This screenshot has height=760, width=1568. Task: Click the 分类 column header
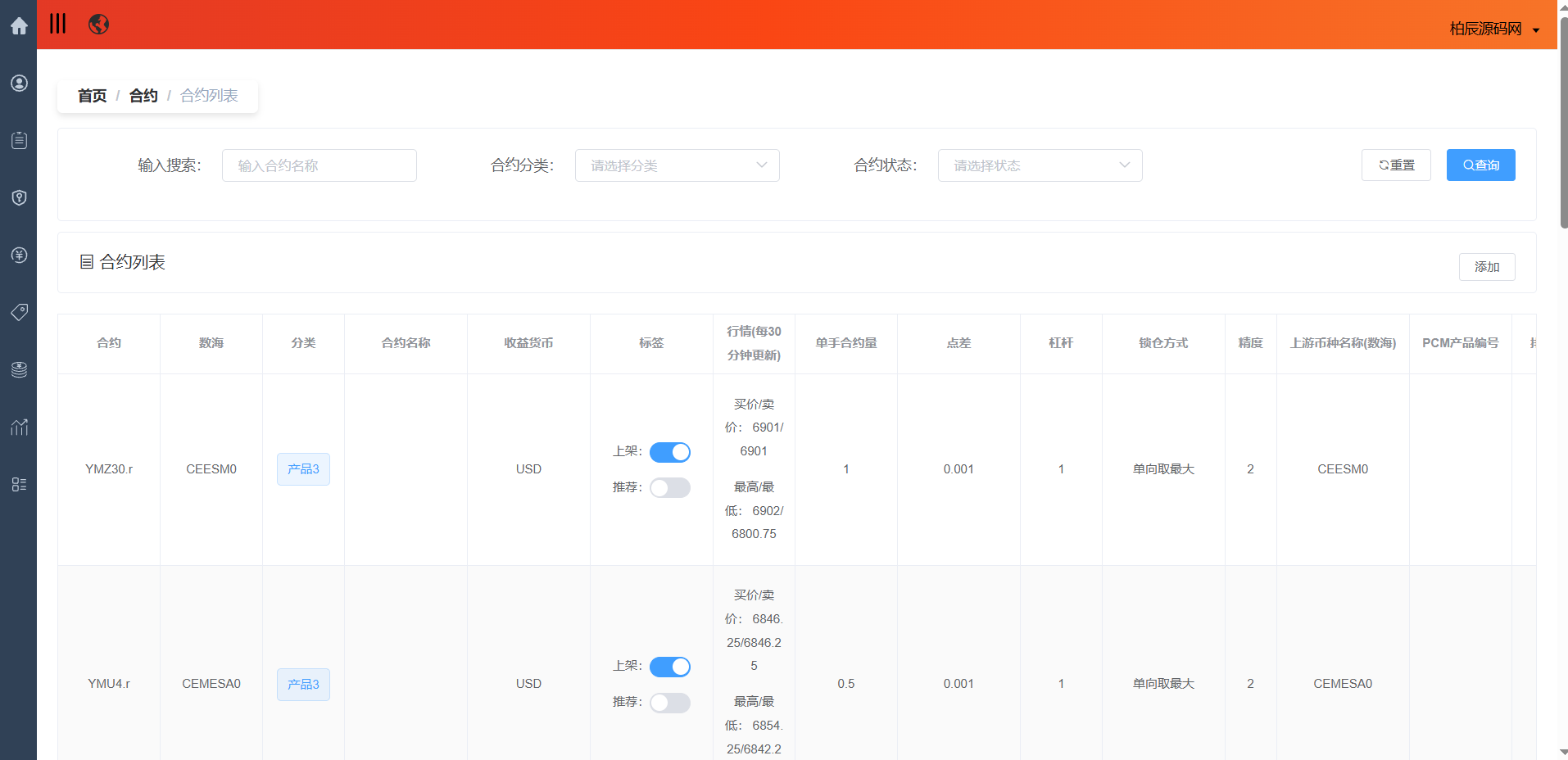(x=303, y=343)
